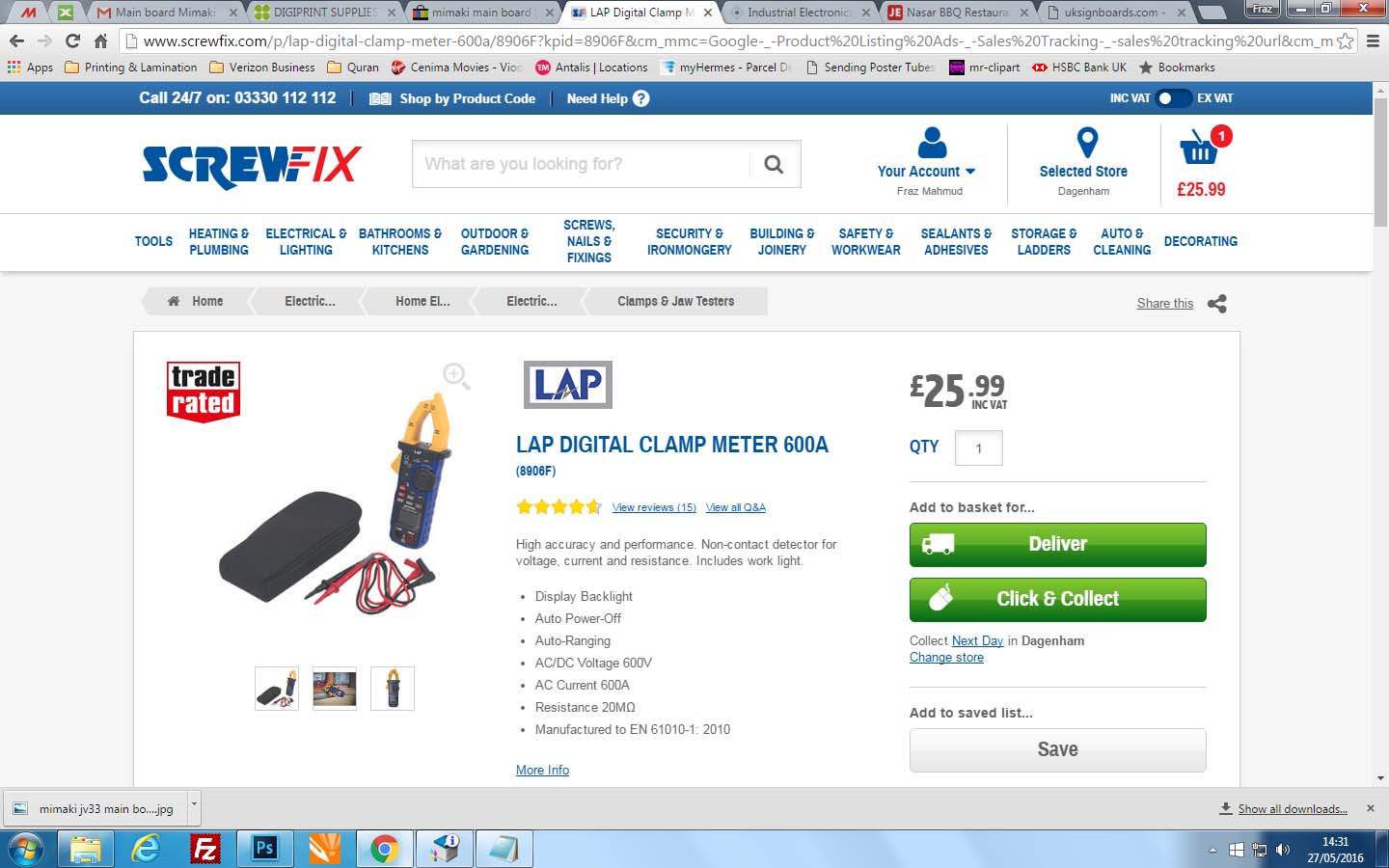
Task: Click the share icon beside Share this
Action: pos(1217,303)
